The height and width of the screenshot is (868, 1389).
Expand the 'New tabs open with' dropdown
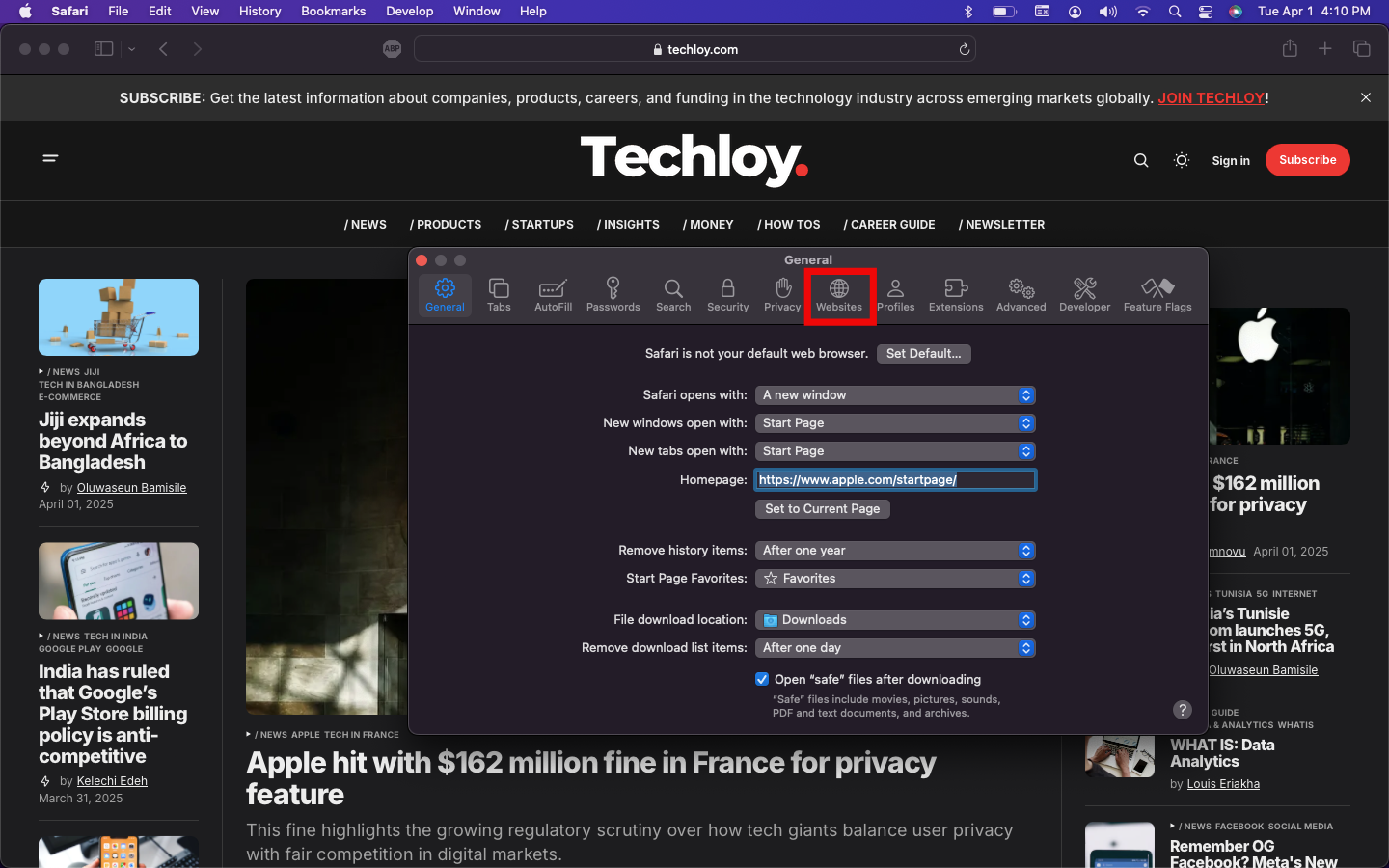pos(895,451)
